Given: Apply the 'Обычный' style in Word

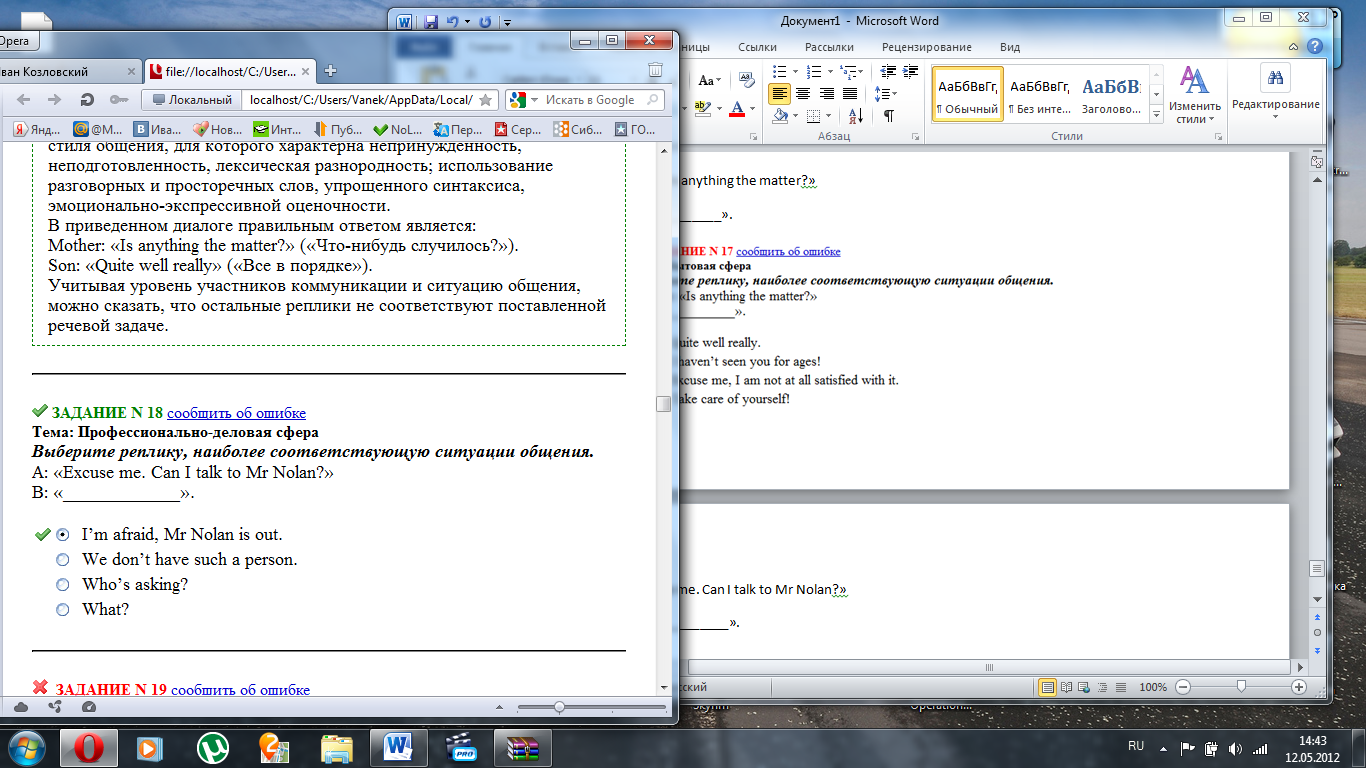Looking at the screenshot, I should pos(967,94).
